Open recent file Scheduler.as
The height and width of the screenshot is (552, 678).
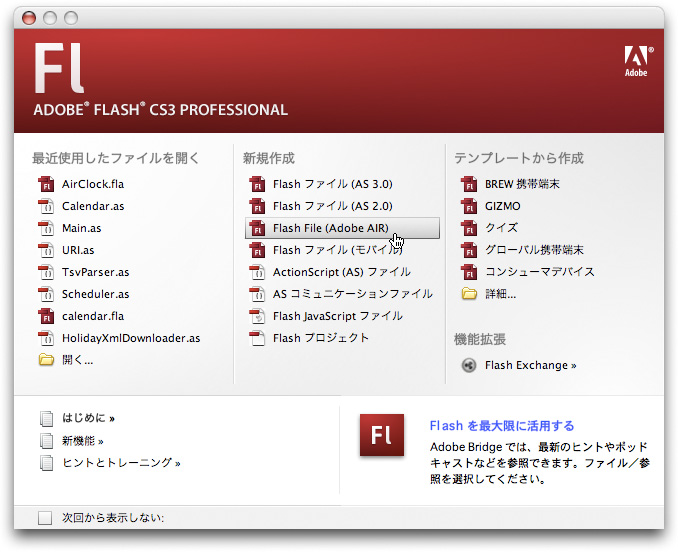(x=96, y=294)
